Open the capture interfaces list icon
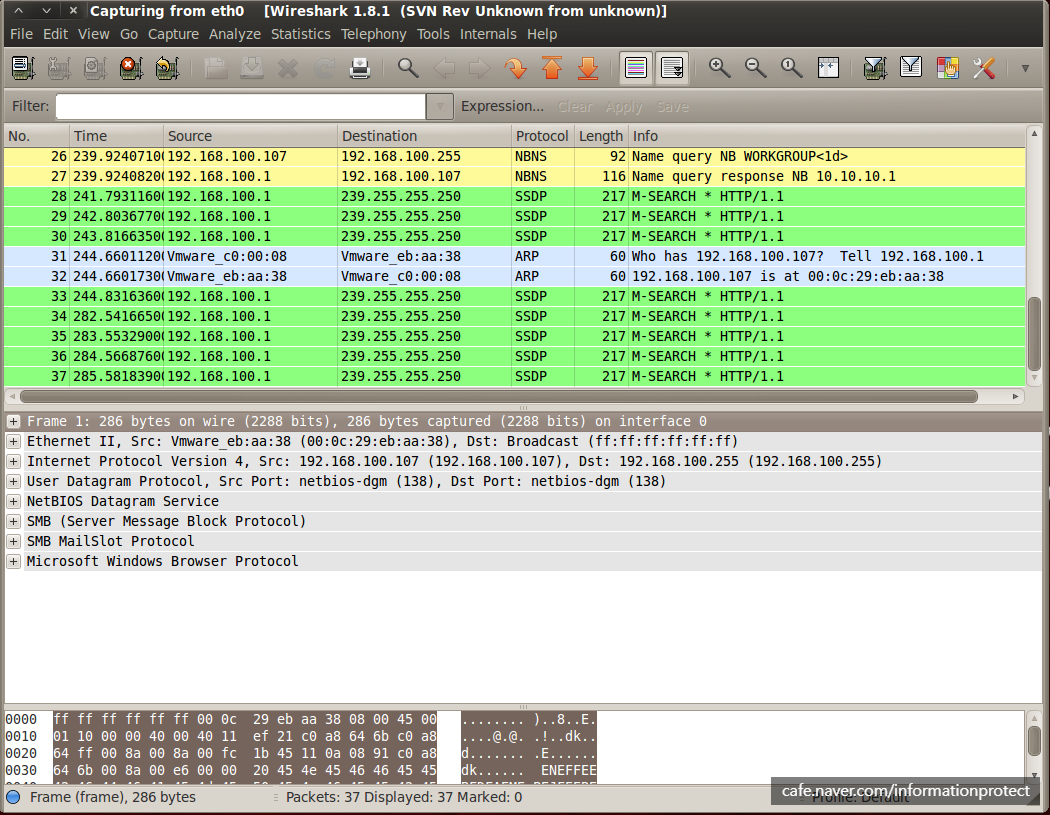The image size is (1050, 815). pyautogui.click(x=23, y=68)
